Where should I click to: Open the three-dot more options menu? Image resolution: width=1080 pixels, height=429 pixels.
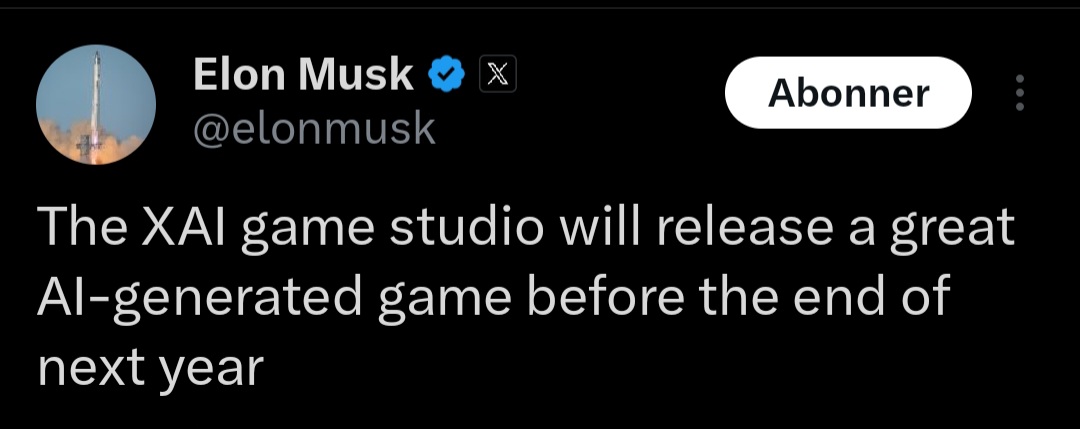1020,93
